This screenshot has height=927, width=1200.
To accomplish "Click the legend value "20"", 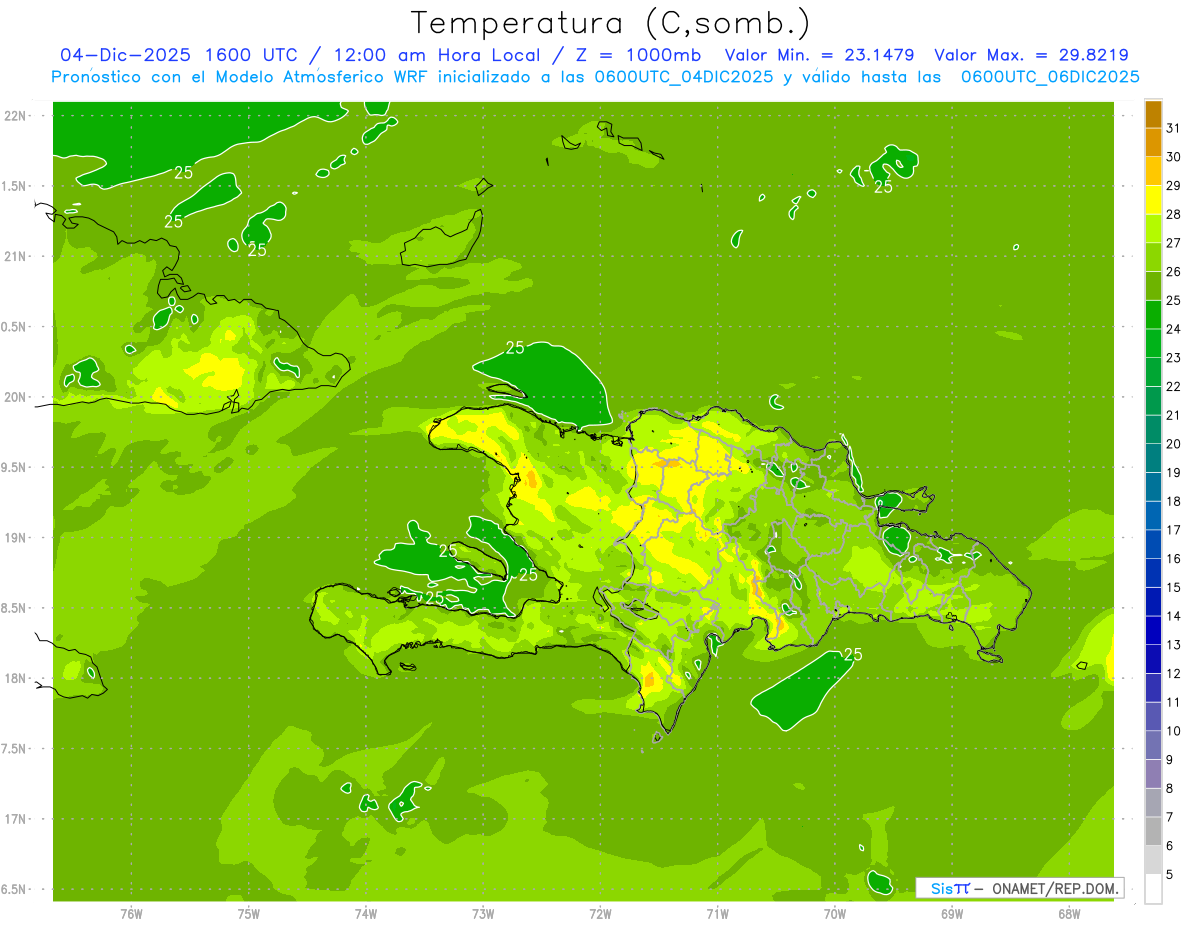I will pyautogui.click(x=1174, y=444).
